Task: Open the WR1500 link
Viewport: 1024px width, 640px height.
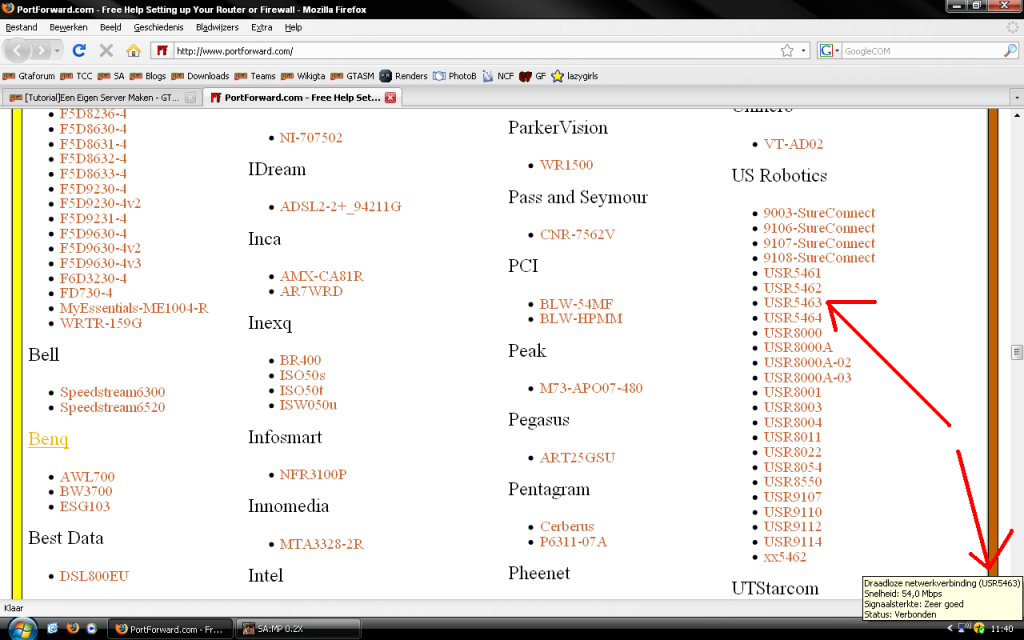Action: click(x=566, y=165)
